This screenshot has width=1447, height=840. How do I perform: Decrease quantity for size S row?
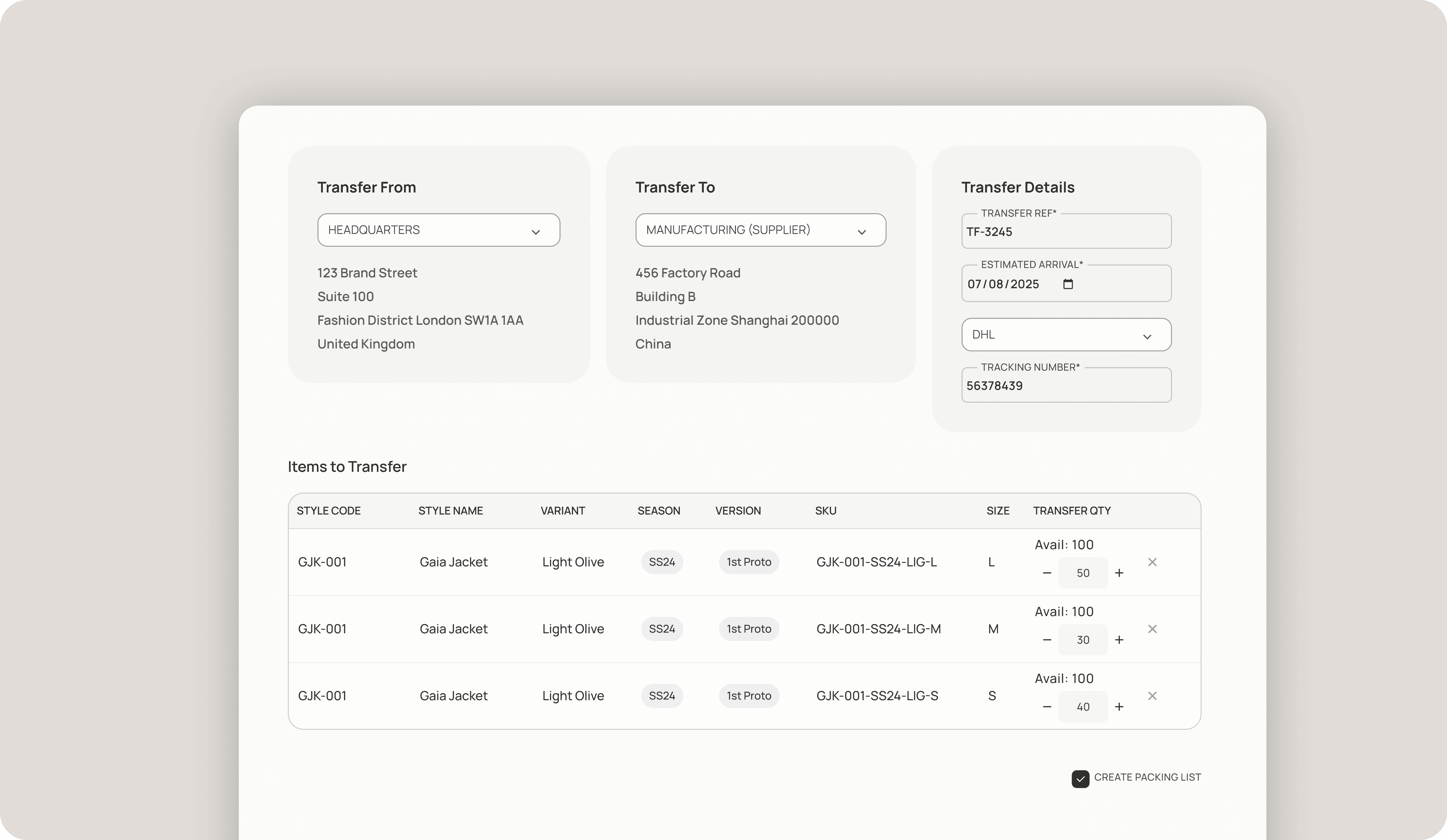[1047, 707]
